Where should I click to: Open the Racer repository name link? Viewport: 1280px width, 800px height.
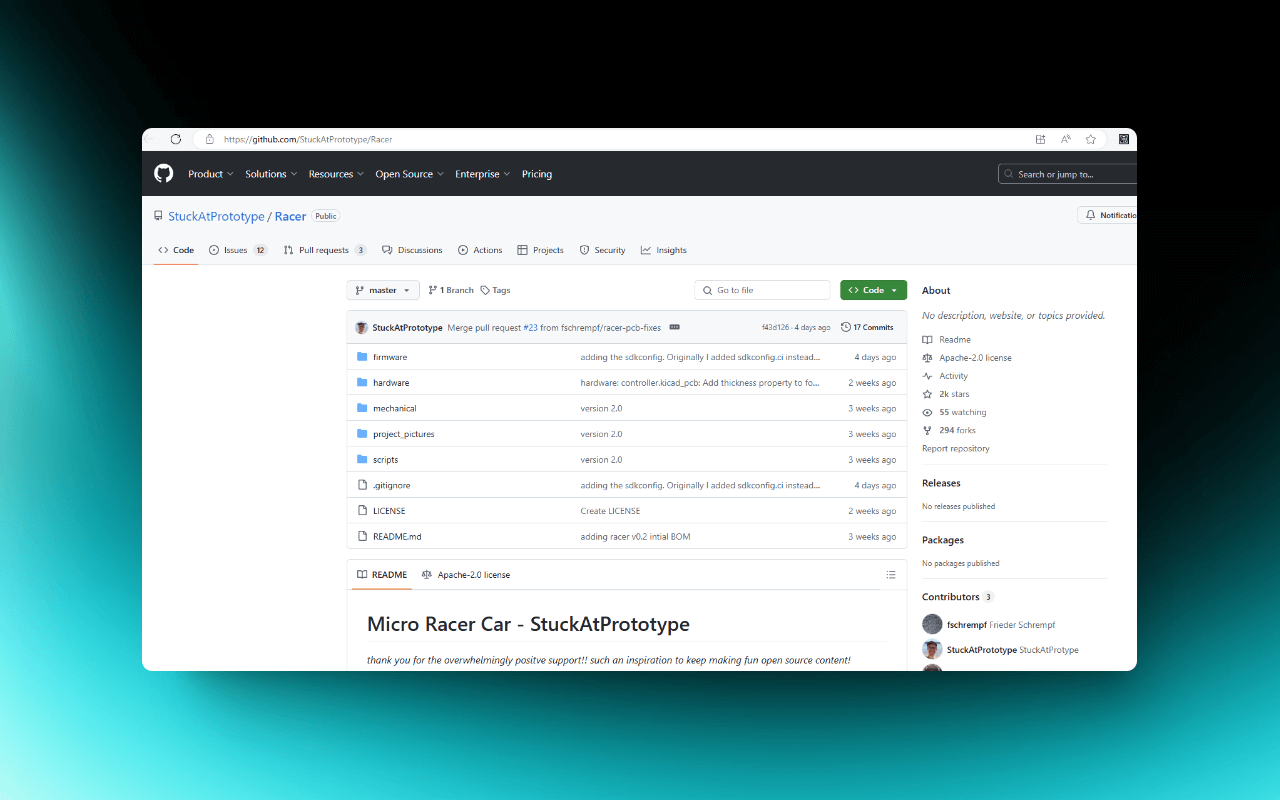[290, 216]
